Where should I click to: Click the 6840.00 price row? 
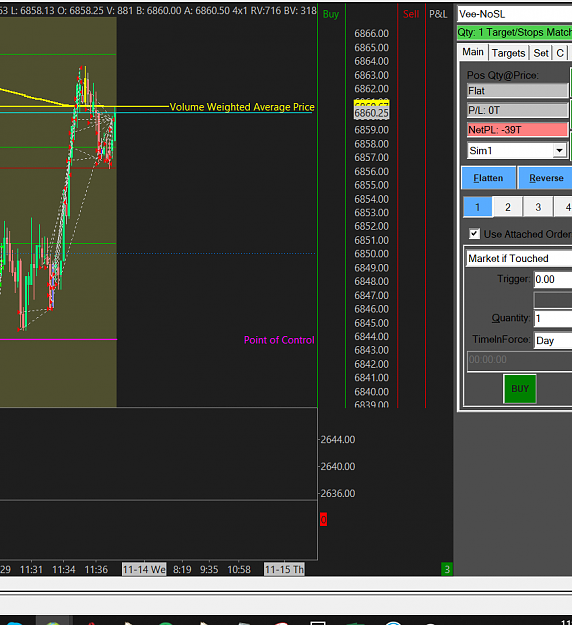(x=372, y=391)
